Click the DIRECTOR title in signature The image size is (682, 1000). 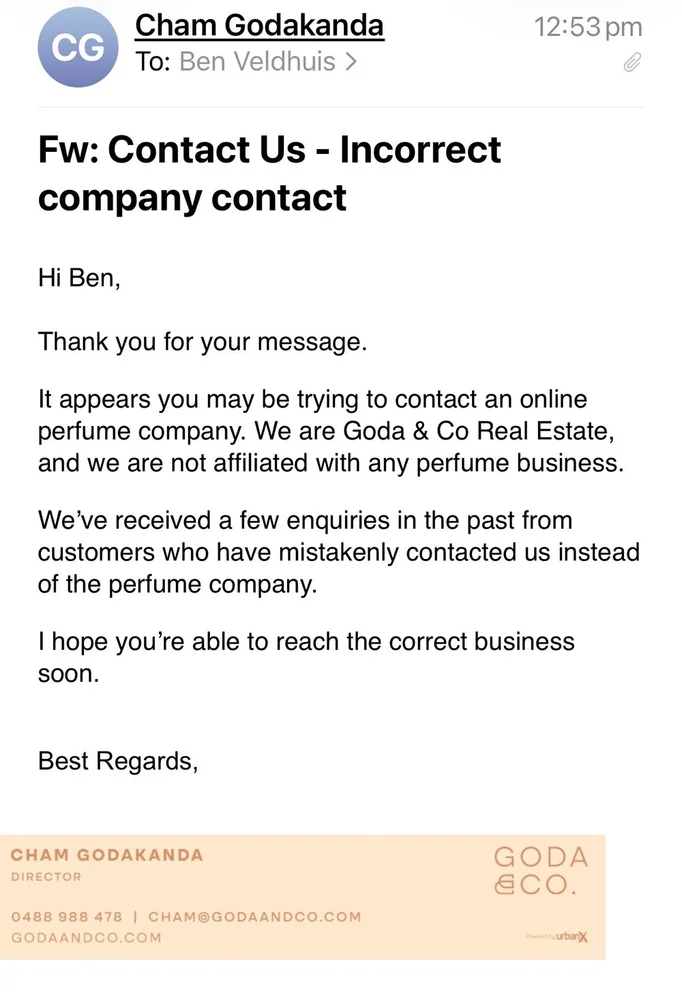46,877
